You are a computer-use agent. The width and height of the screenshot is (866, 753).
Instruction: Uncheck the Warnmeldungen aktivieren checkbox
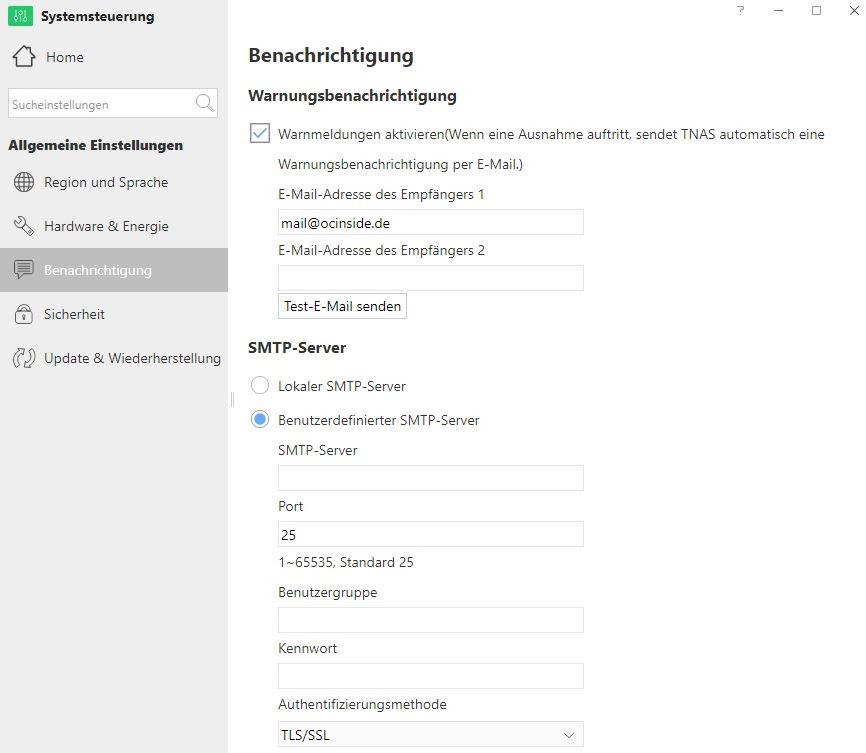pos(260,134)
